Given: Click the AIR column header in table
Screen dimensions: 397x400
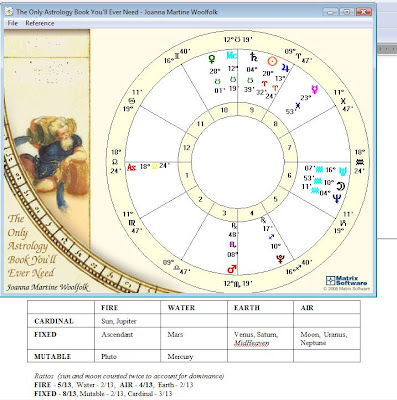Looking at the screenshot, I should [x=307, y=308].
